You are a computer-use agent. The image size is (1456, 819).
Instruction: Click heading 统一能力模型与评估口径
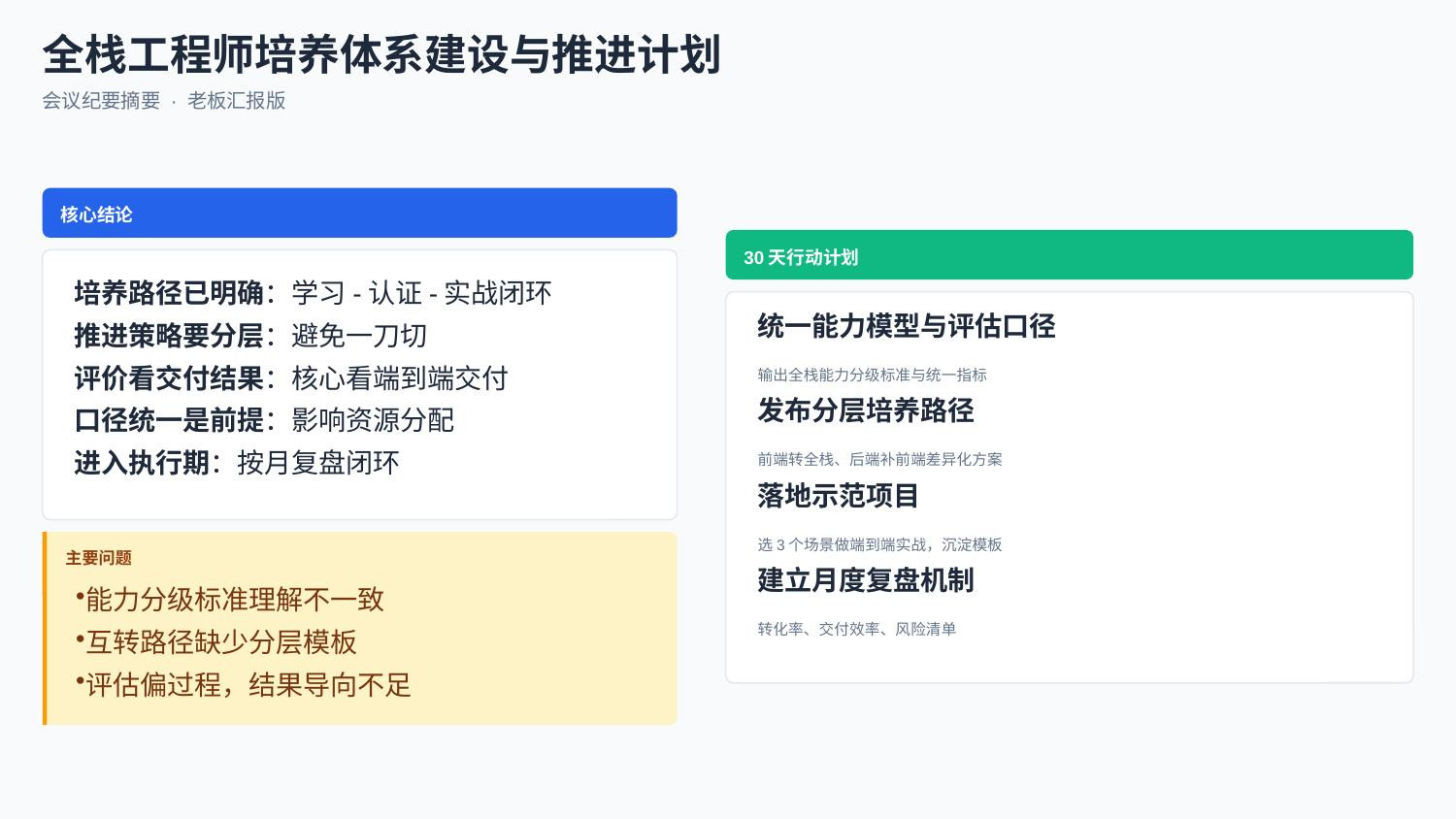[907, 326]
